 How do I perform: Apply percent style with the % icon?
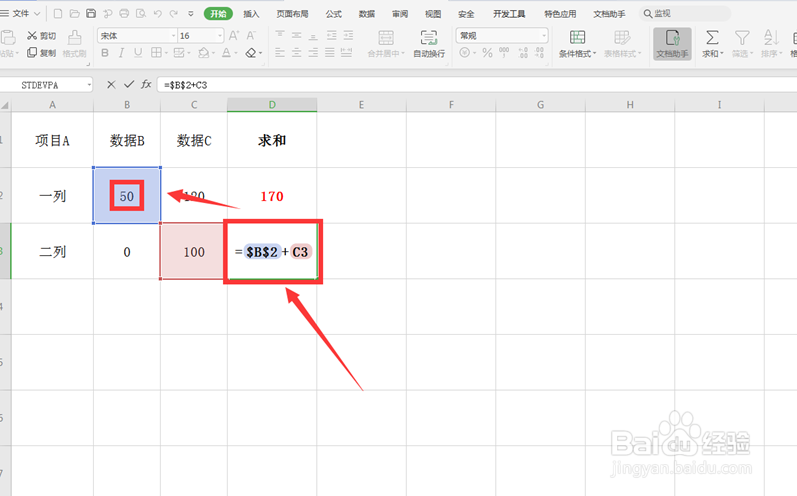(487, 53)
